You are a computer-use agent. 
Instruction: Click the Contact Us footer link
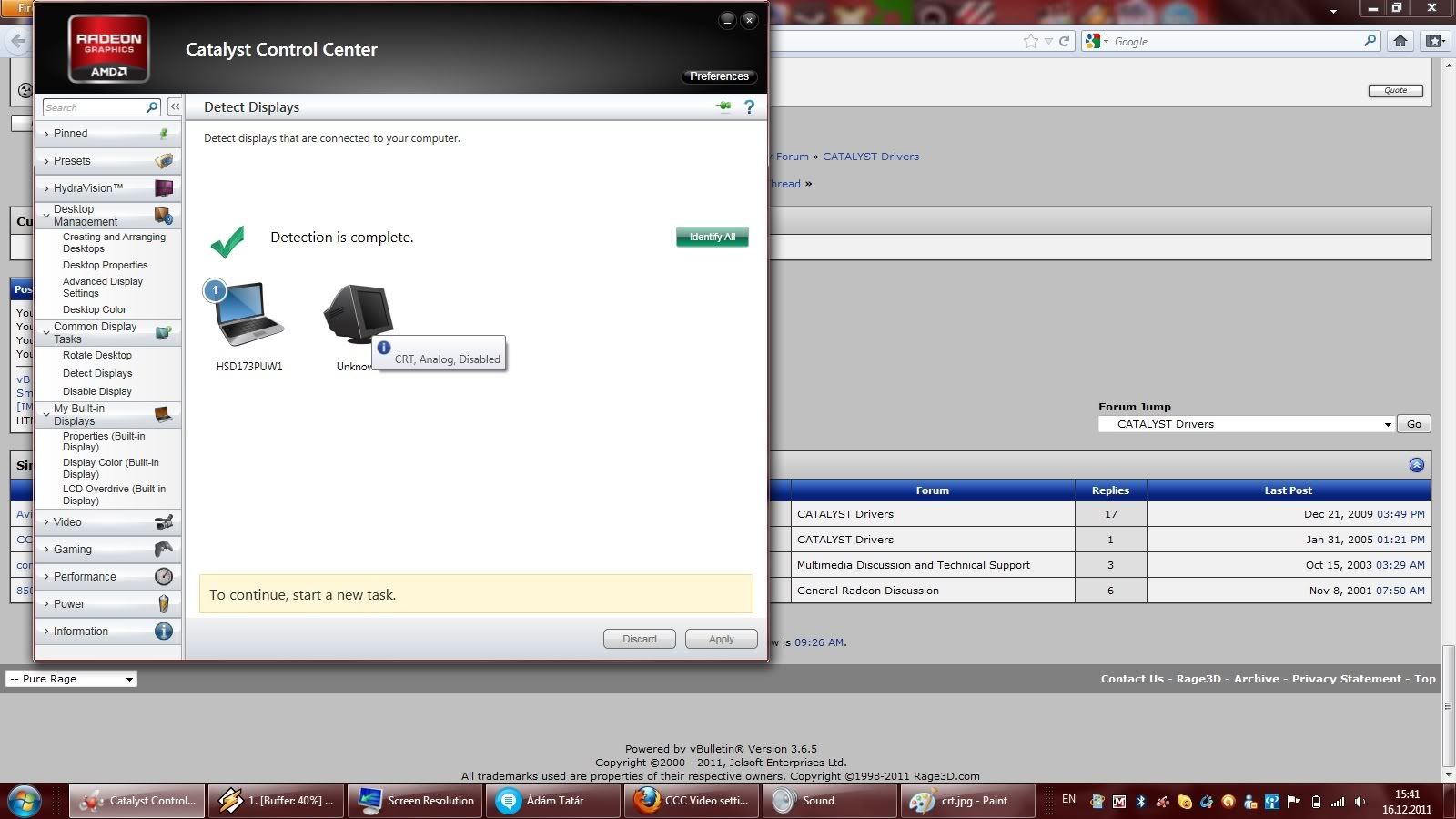[1132, 679]
